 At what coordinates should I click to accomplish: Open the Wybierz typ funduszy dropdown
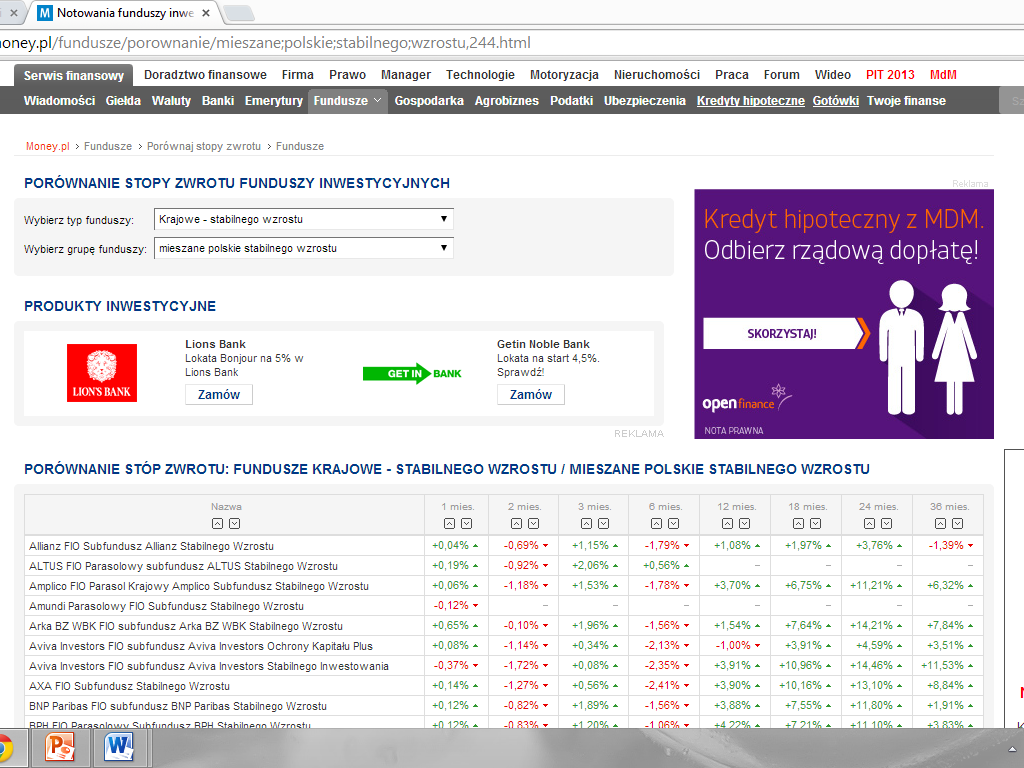tap(304, 219)
